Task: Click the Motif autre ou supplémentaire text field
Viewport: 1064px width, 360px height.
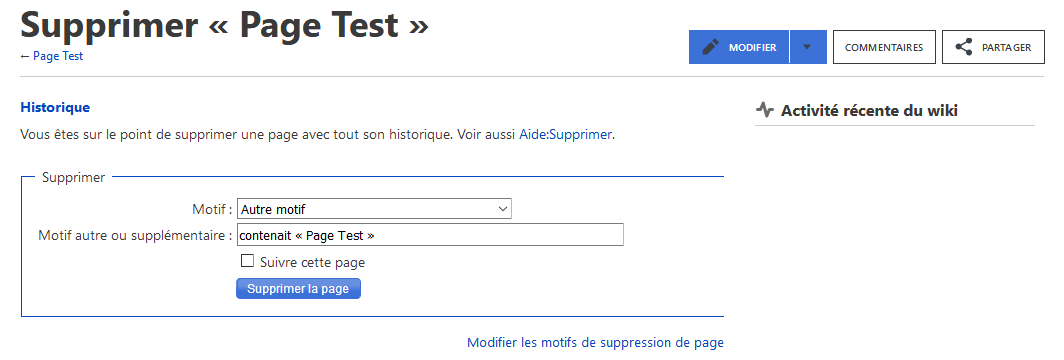Action: [x=430, y=235]
